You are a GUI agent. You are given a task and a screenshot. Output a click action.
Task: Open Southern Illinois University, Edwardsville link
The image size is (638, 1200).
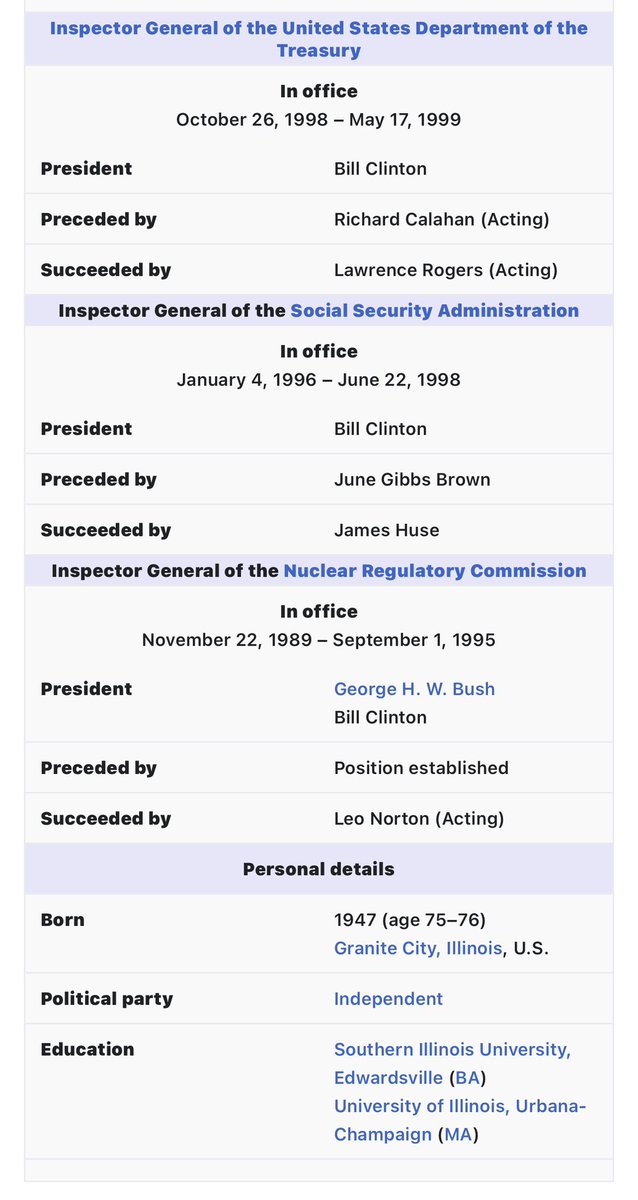pos(452,1050)
